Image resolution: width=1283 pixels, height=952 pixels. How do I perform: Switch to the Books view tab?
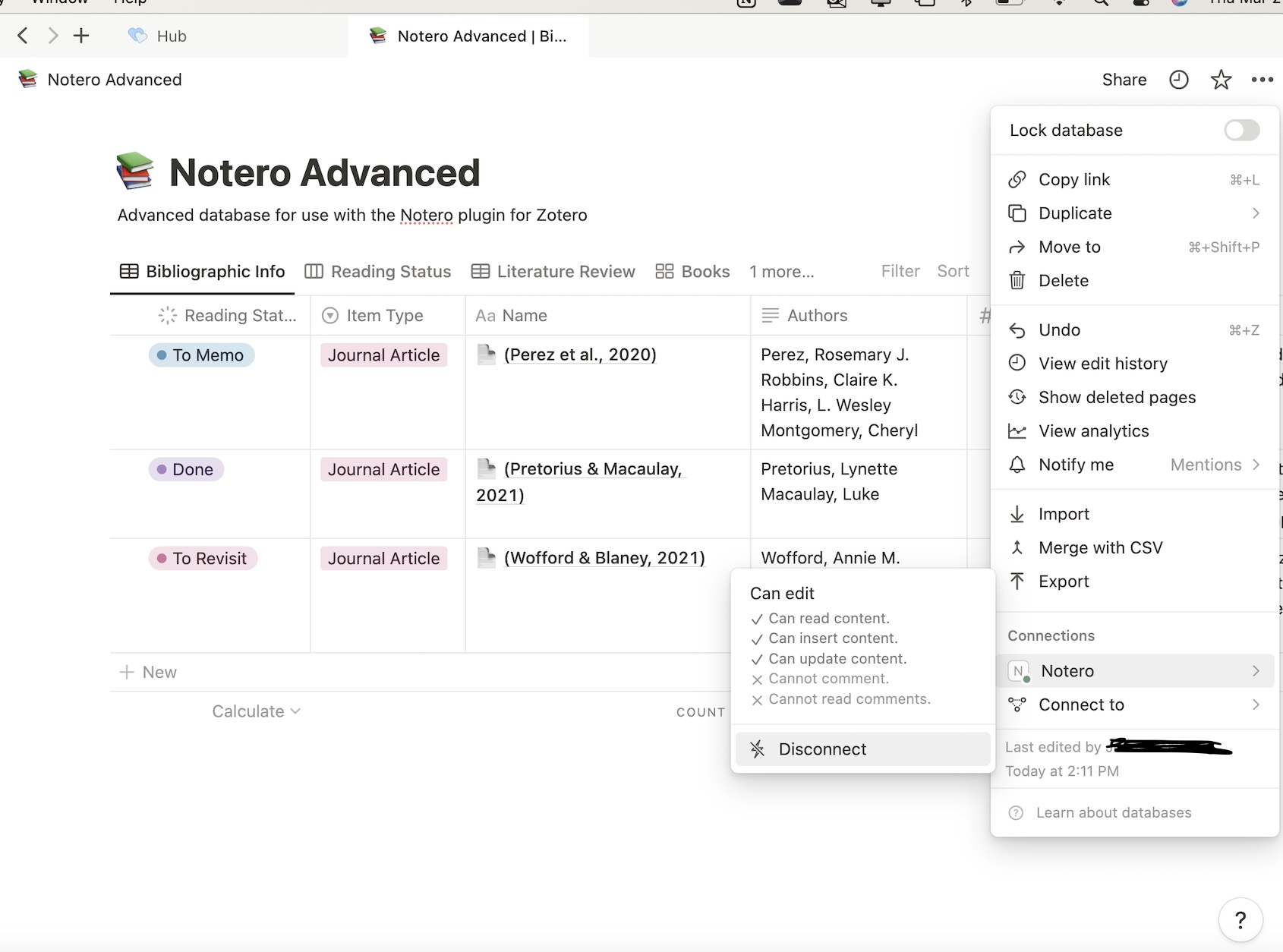pos(692,272)
